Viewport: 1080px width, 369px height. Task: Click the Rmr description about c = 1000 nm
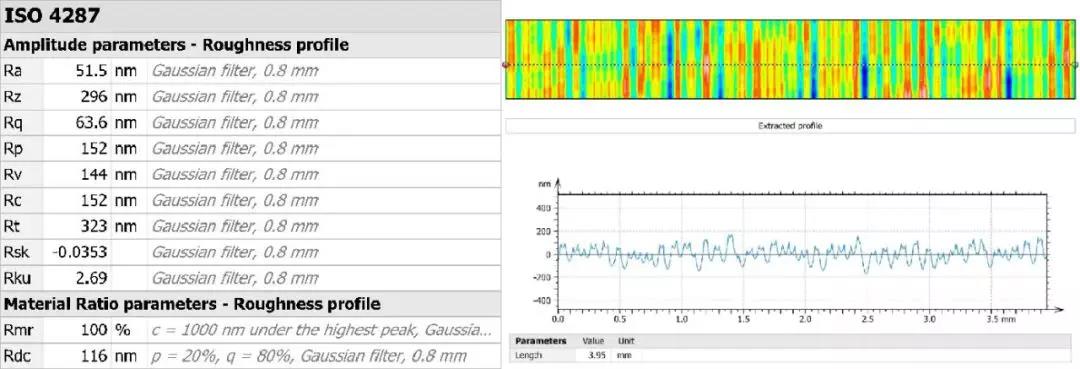322,330
